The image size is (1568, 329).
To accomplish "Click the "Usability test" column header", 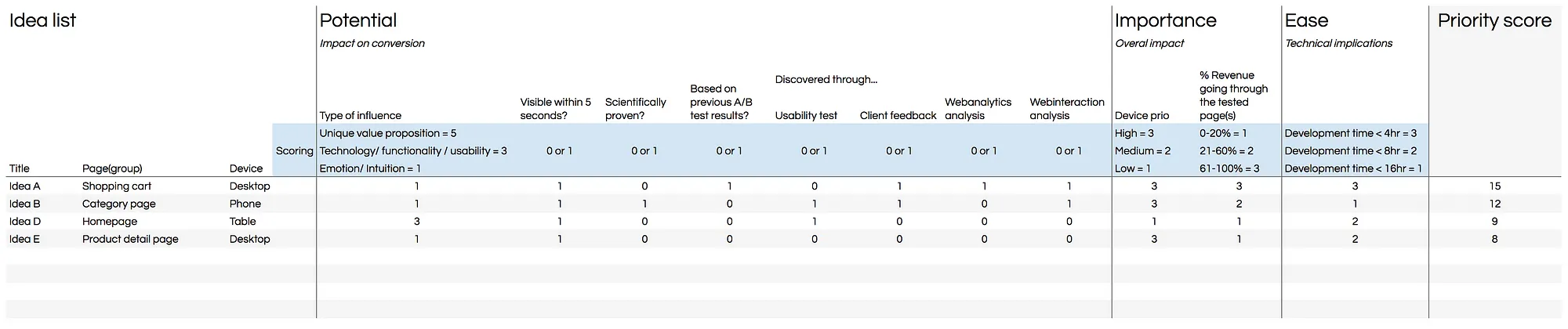I will (806, 116).
